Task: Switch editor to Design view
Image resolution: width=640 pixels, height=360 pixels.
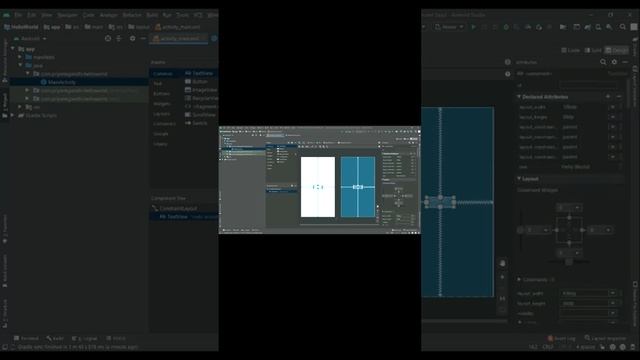Action: pos(617,50)
